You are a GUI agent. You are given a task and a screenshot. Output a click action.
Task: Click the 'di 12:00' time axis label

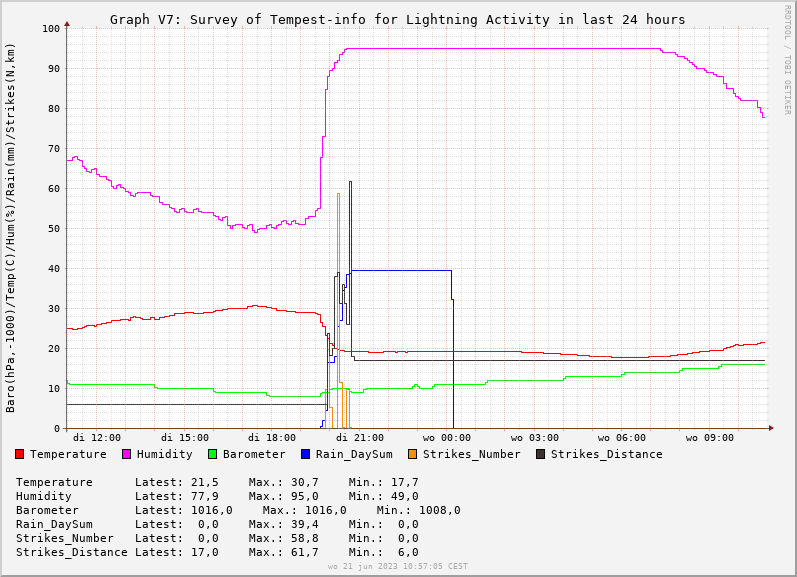tap(97, 437)
